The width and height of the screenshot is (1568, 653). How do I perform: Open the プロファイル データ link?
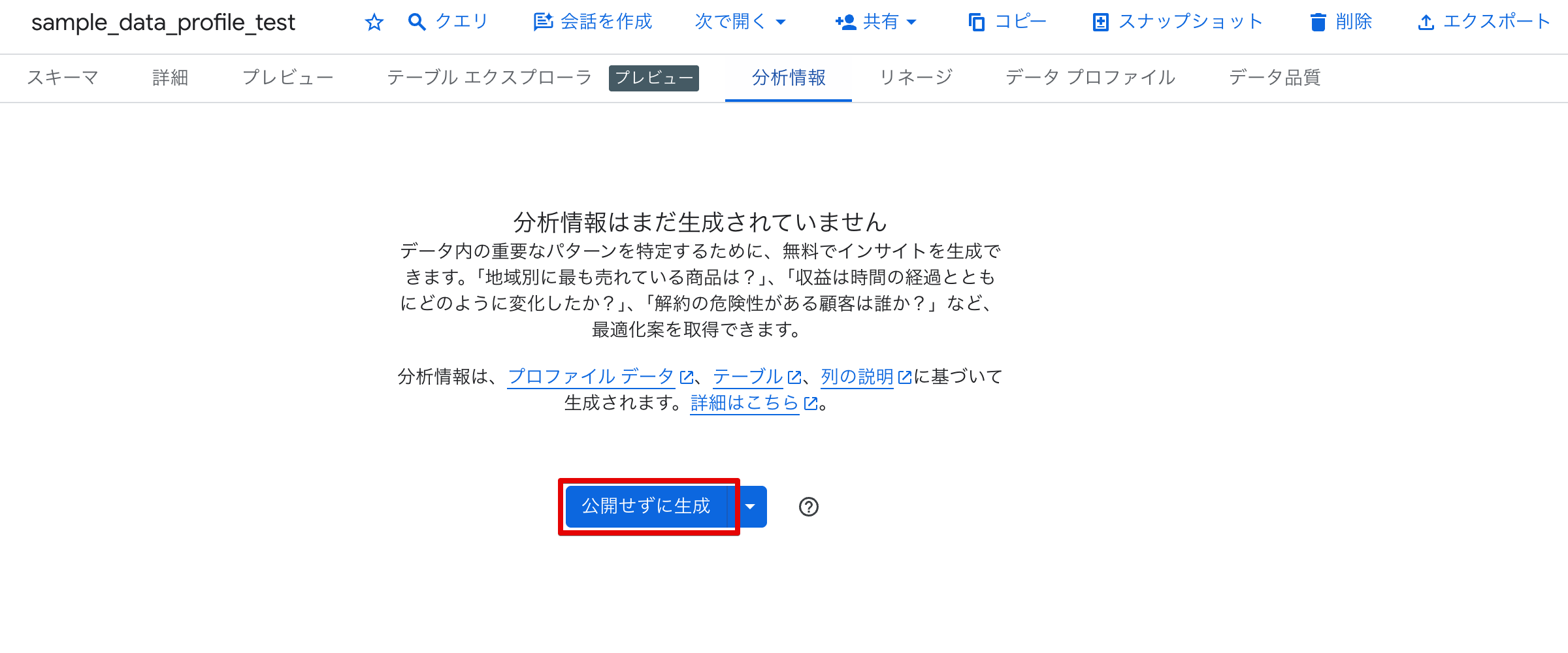coord(590,377)
